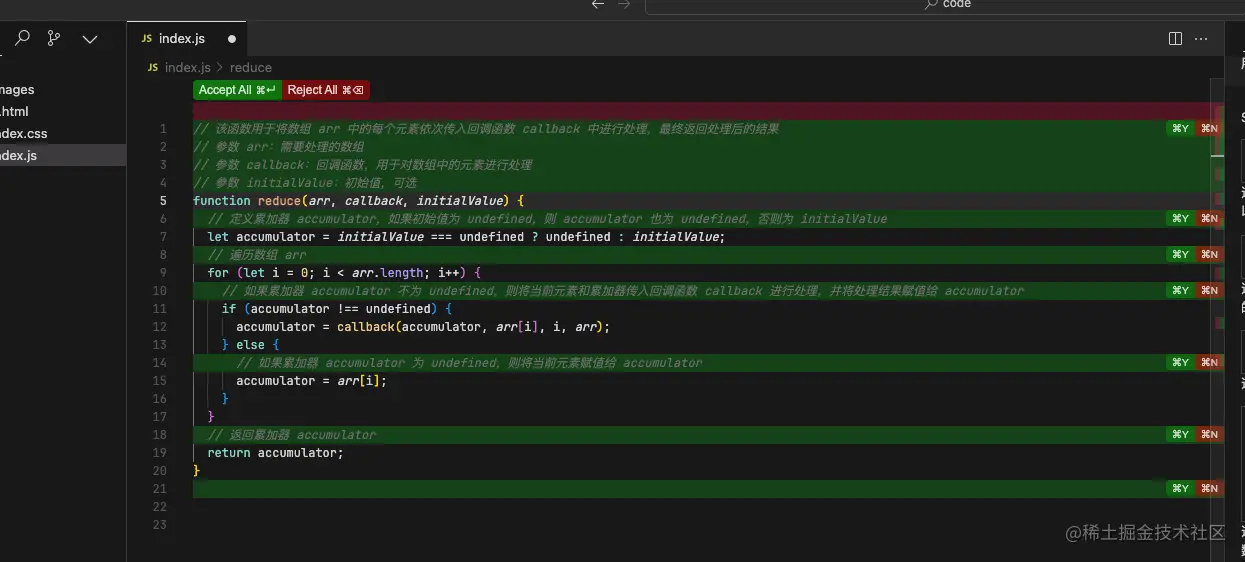Accept the line 6 accumulator comment change
This screenshot has height=562, width=1245.
tap(1180, 218)
